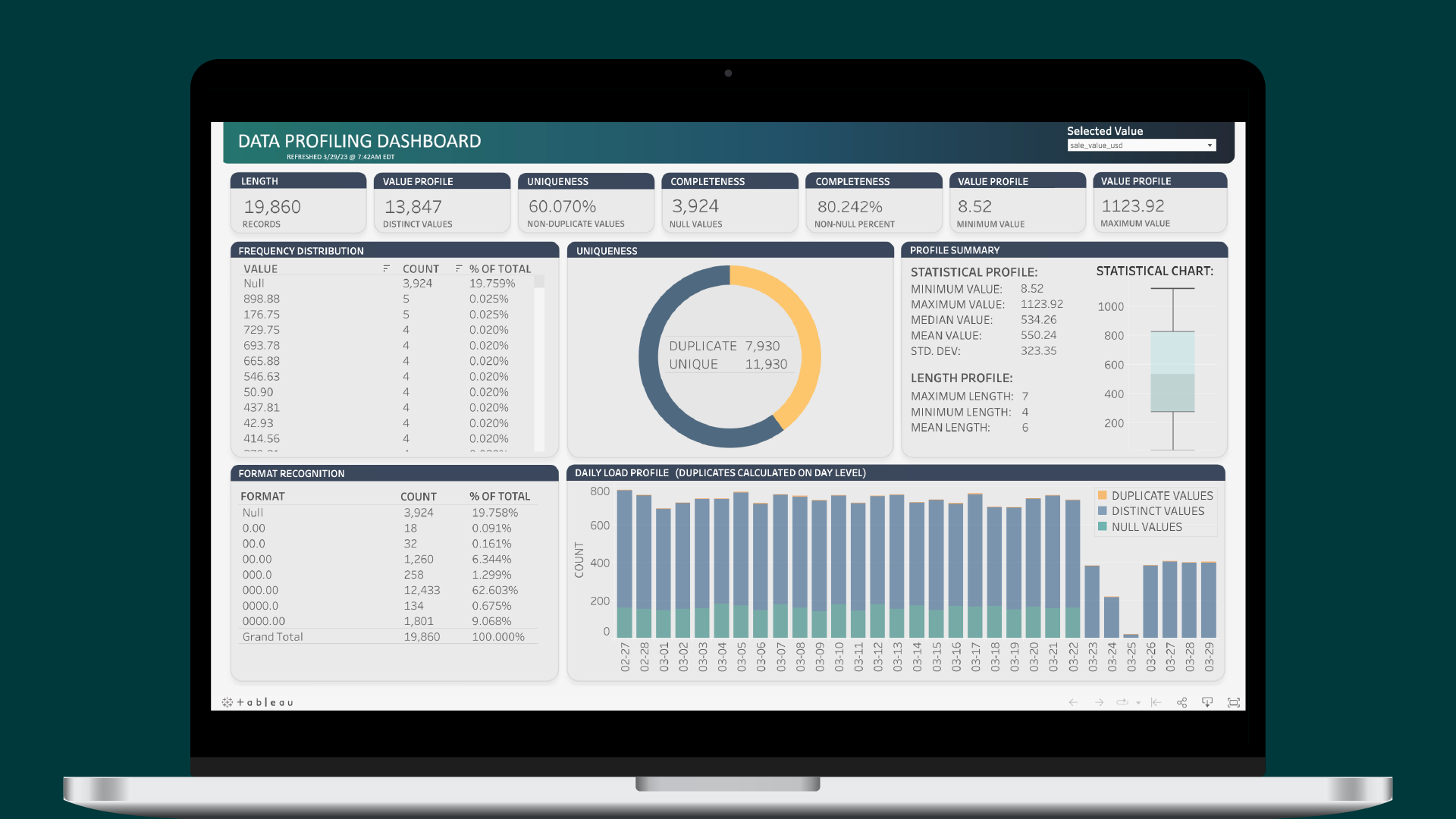Click the Share icon in footer
1456x819 pixels.
[x=1181, y=702]
